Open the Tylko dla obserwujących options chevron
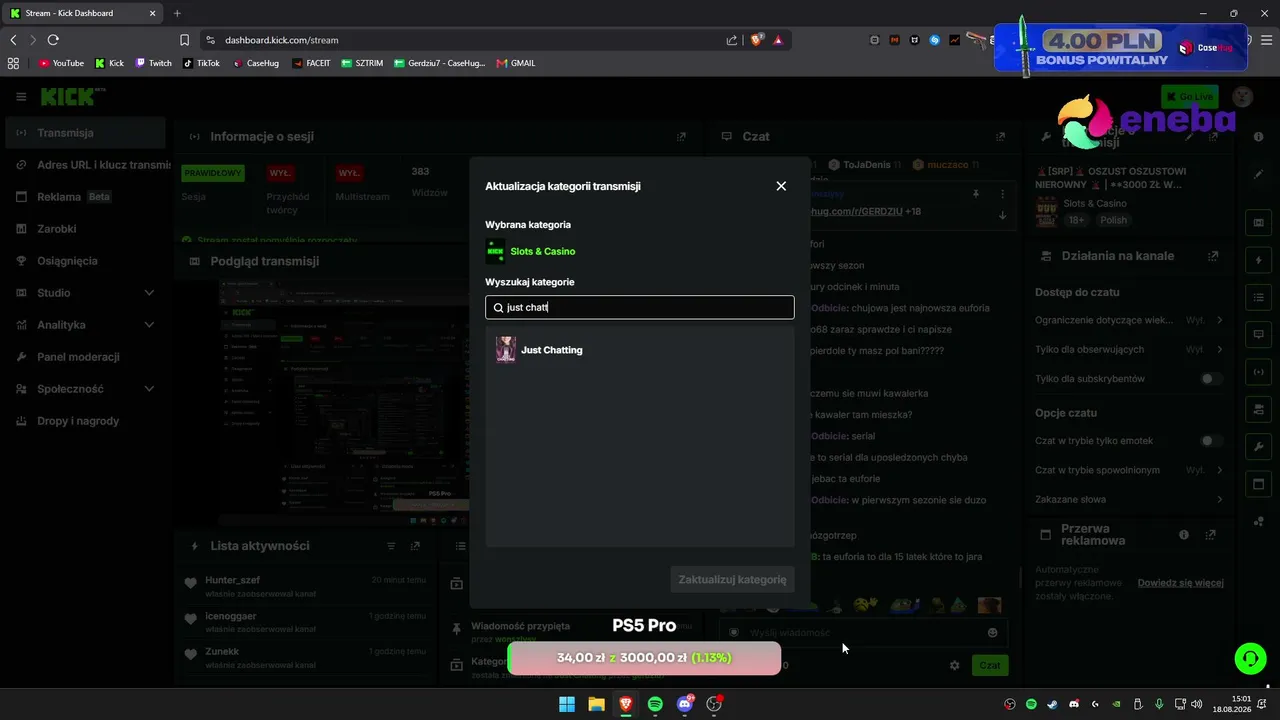Image resolution: width=1280 pixels, height=720 pixels. pos(1220,349)
